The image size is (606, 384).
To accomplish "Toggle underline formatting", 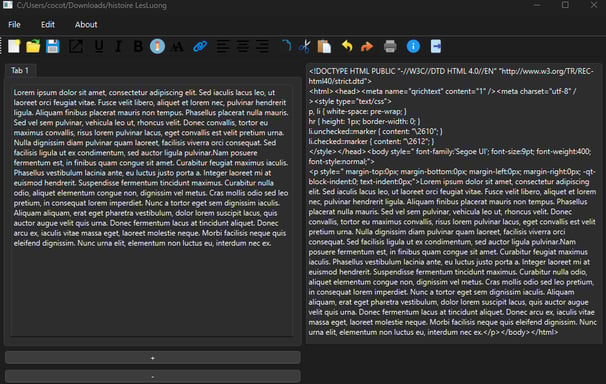I will pos(99,46).
